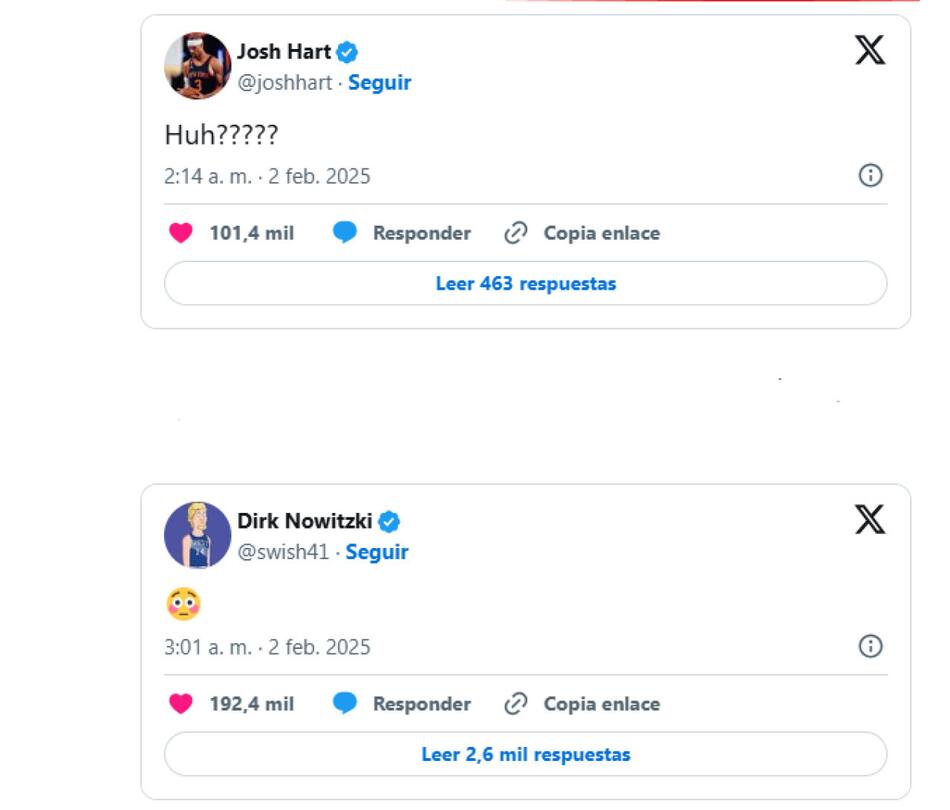Open the Dirk Nowitzki display name link
Screen dimensions: 950x810
304,521
